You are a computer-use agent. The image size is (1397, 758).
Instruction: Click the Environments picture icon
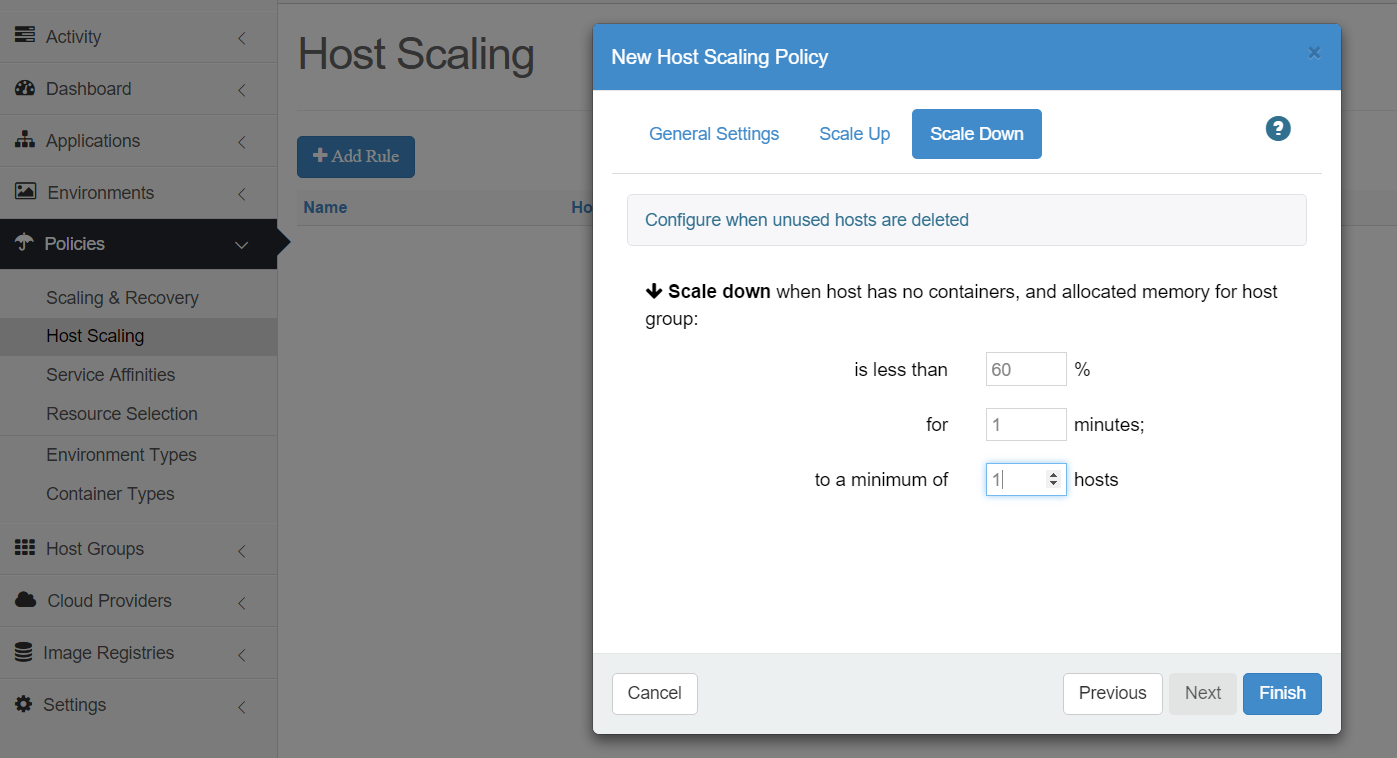[26, 192]
